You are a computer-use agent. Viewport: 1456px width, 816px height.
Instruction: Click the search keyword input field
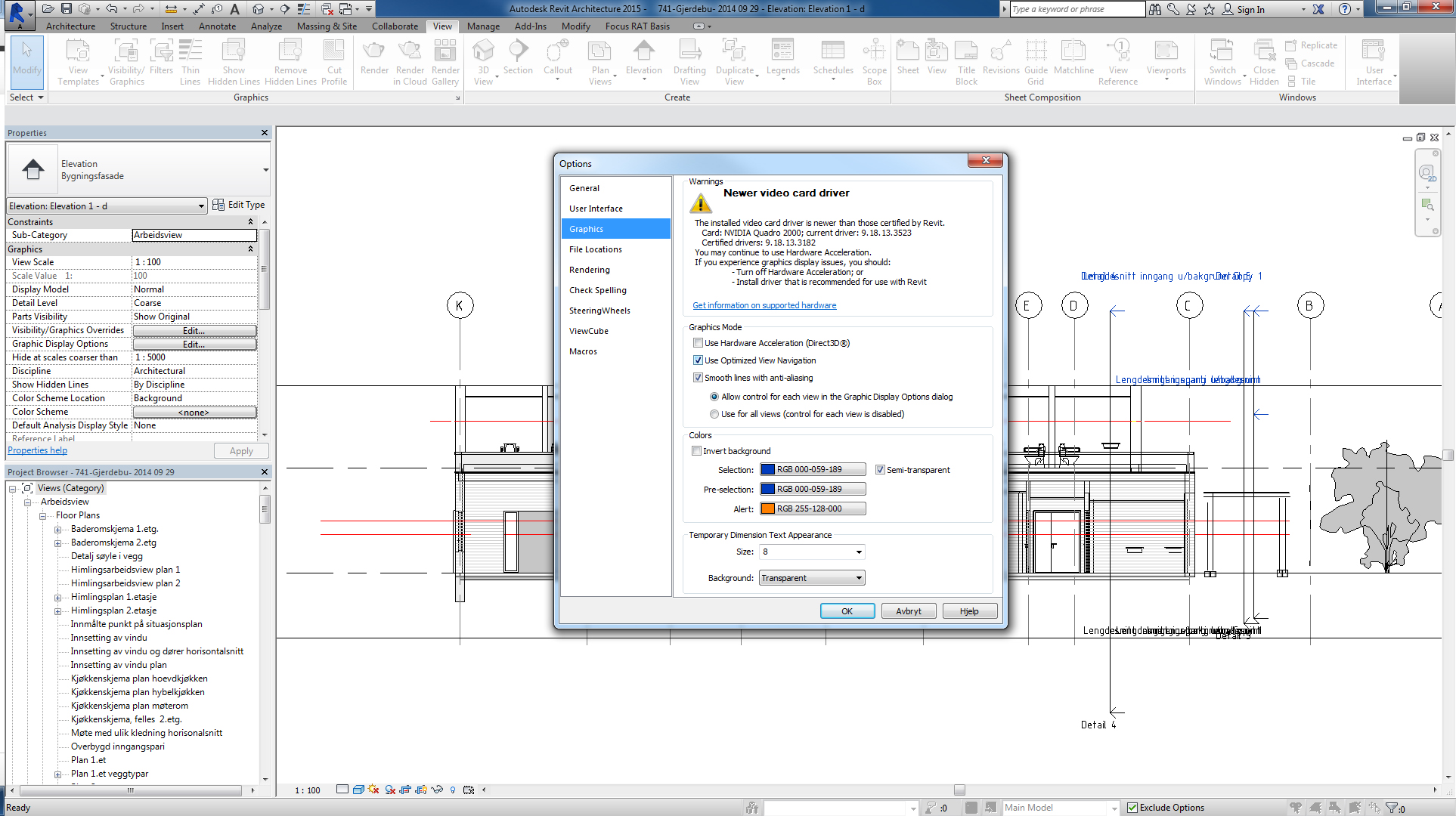pos(1077,9)
